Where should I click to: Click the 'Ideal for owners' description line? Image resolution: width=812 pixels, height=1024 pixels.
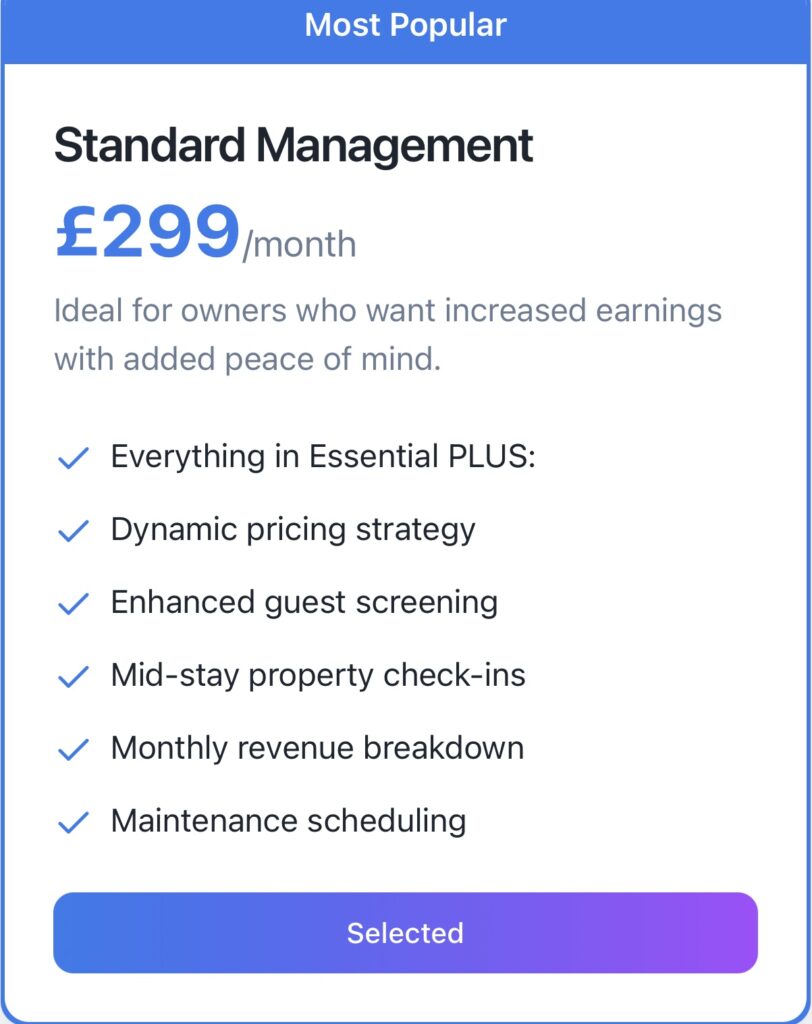pos(387,310)
